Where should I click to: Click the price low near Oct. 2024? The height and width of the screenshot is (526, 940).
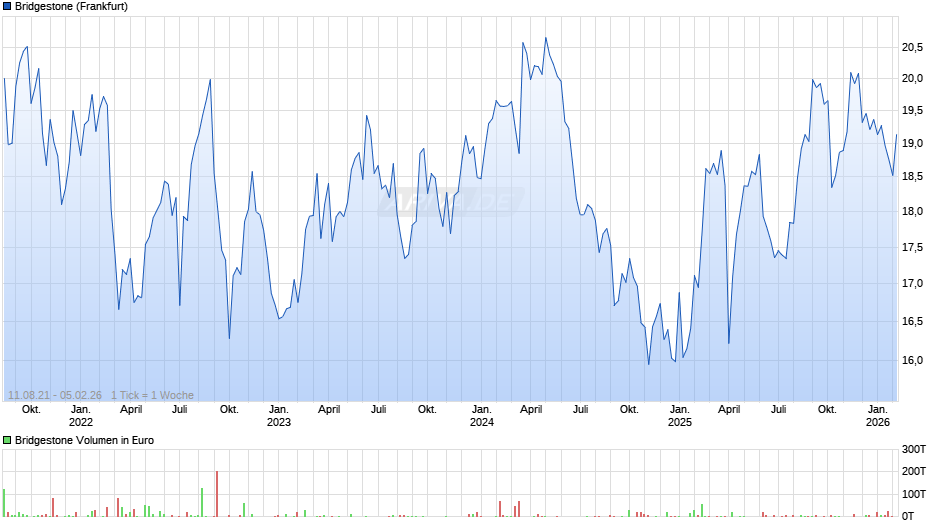[x=649, y=363]
